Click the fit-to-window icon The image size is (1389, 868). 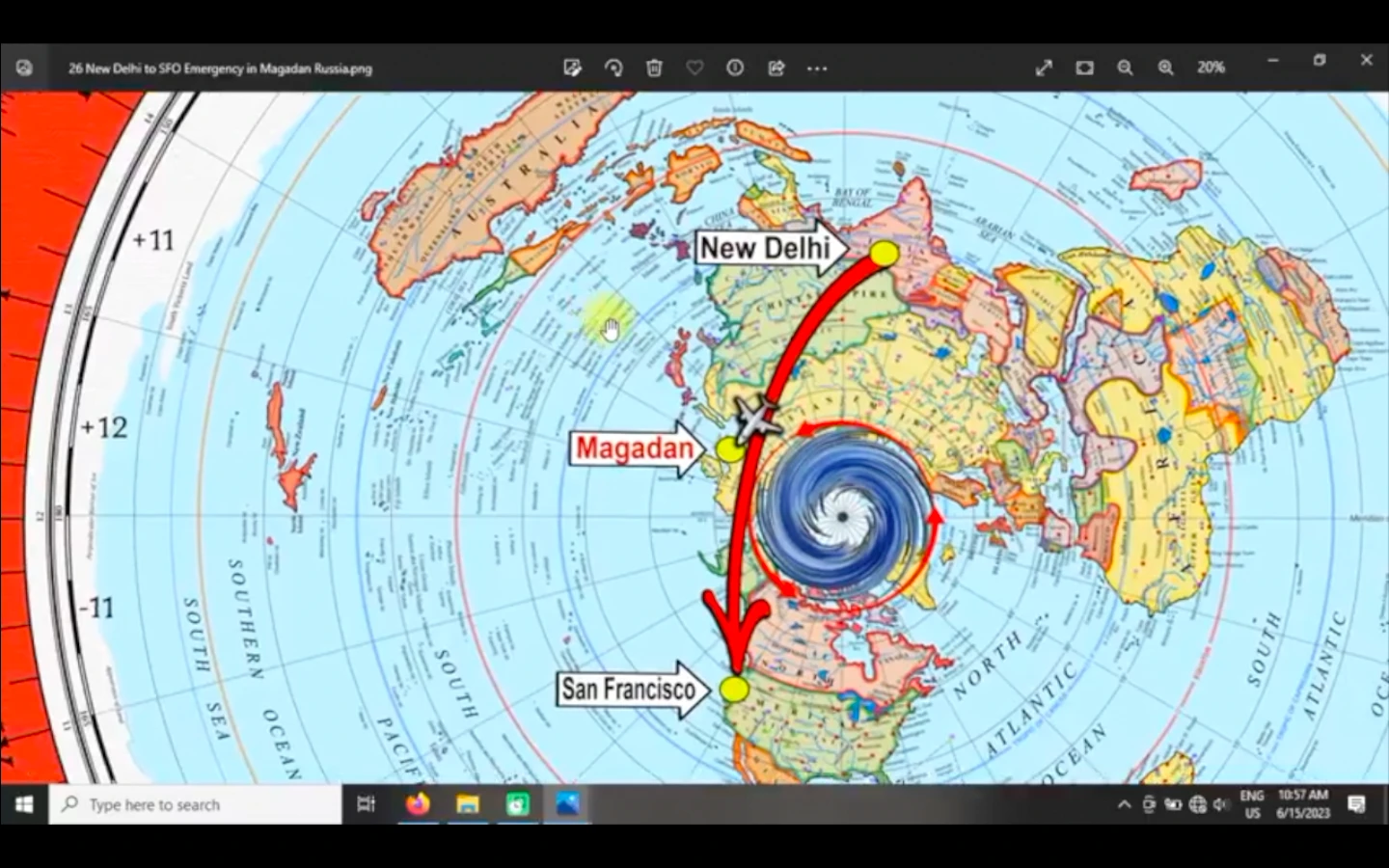tap(1084, 68)
